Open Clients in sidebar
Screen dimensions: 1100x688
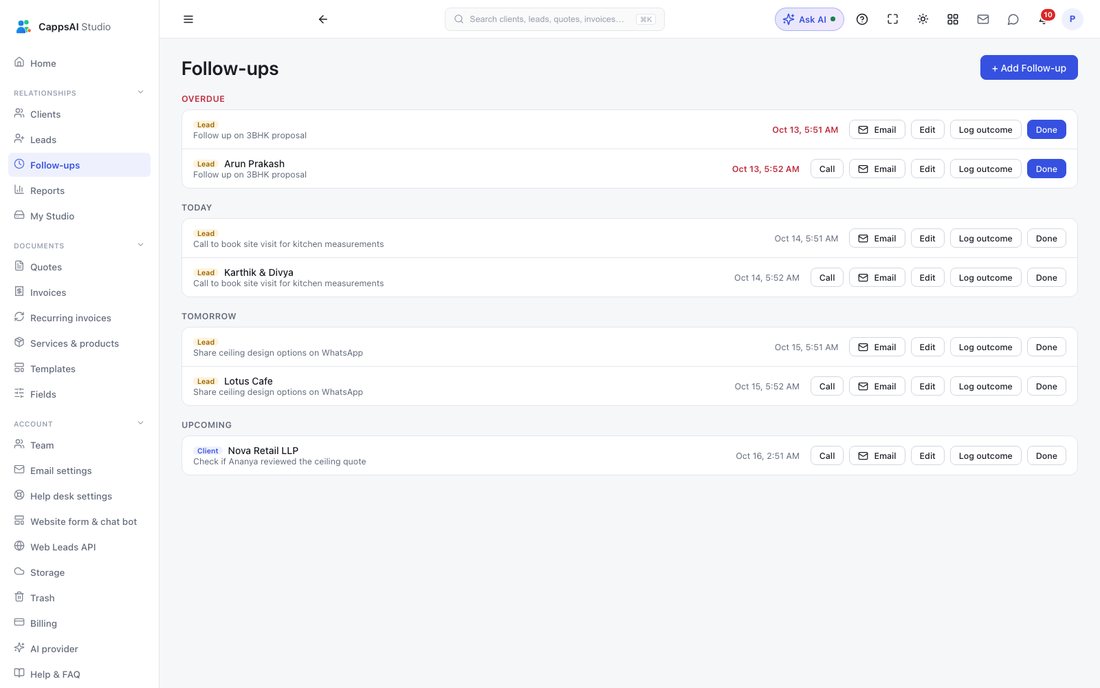(x=79, y=114)
